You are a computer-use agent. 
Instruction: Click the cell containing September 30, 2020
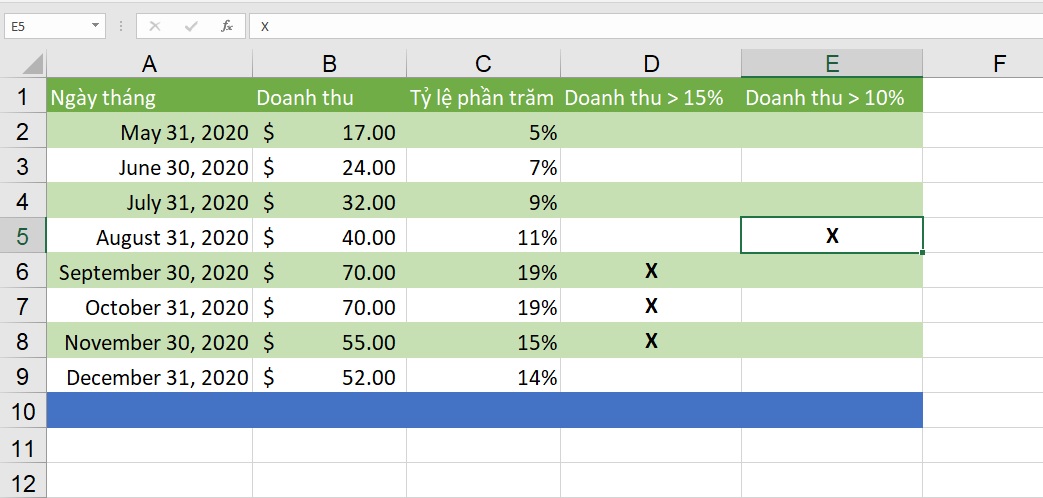[x=149, y=272]
